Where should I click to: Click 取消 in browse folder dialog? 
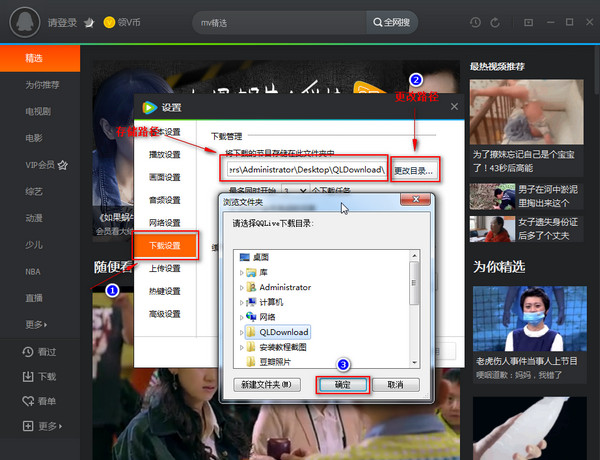tap(396, 385)
